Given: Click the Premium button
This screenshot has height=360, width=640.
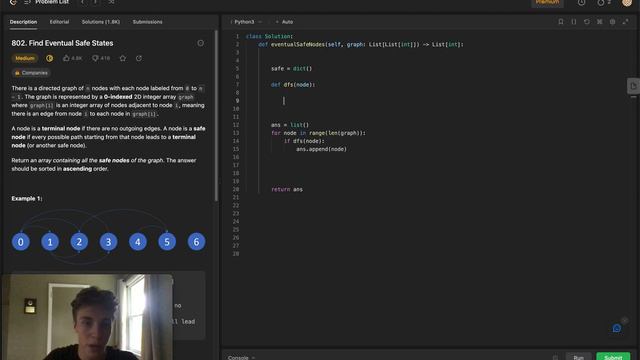Looking at the screenshot, I should coord(547,2).
